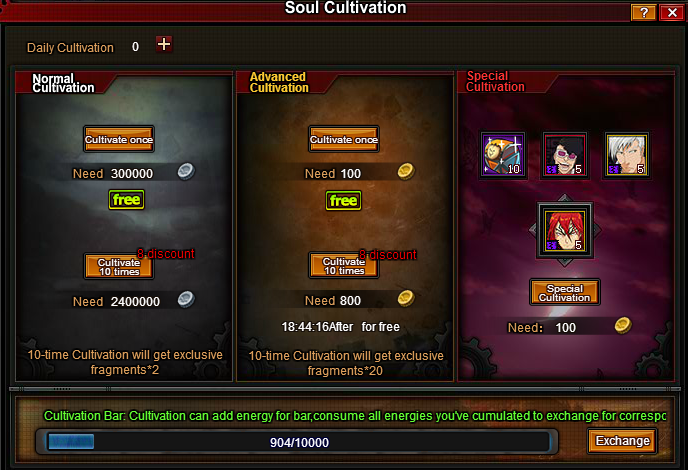Select the sunglasses character fragment icon
The height and width of the screenshot is (470, 688).
564,155
